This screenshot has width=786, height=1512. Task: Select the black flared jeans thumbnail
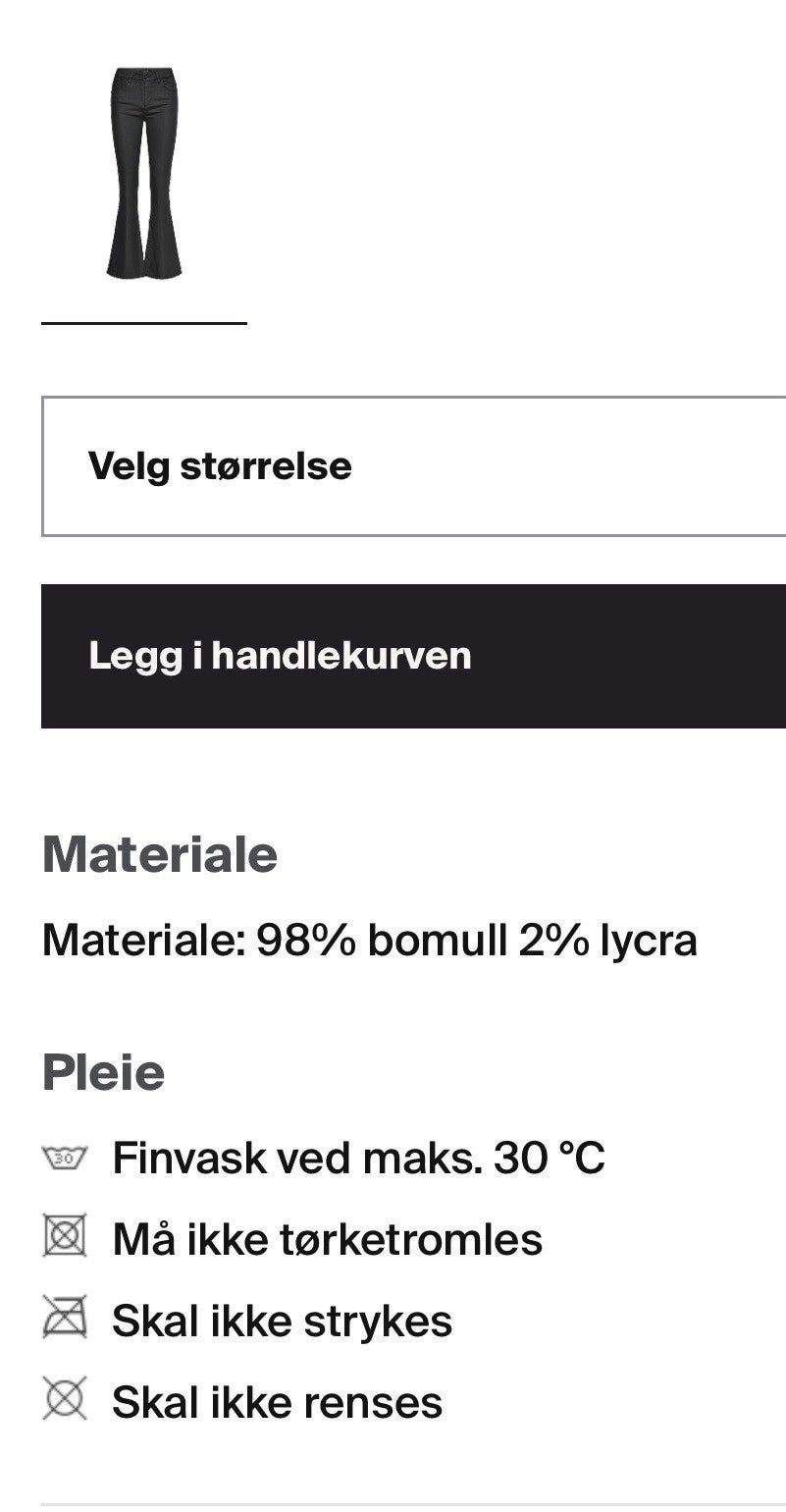tap(143, 174)
